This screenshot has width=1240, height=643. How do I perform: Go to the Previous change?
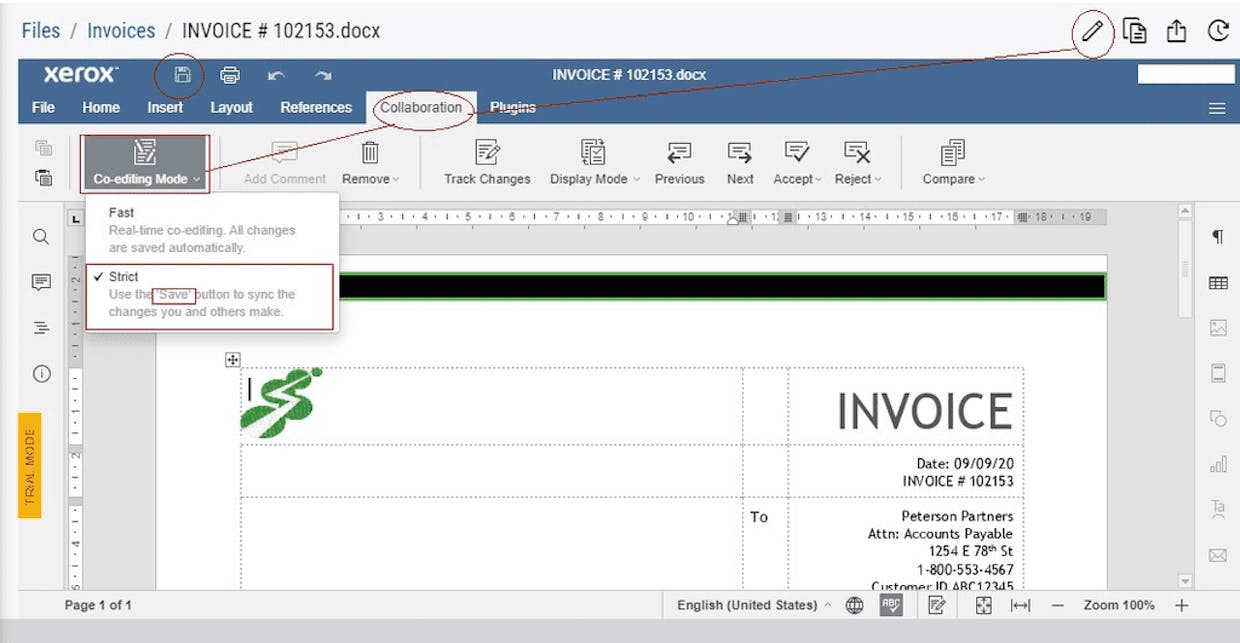(680, 163)
